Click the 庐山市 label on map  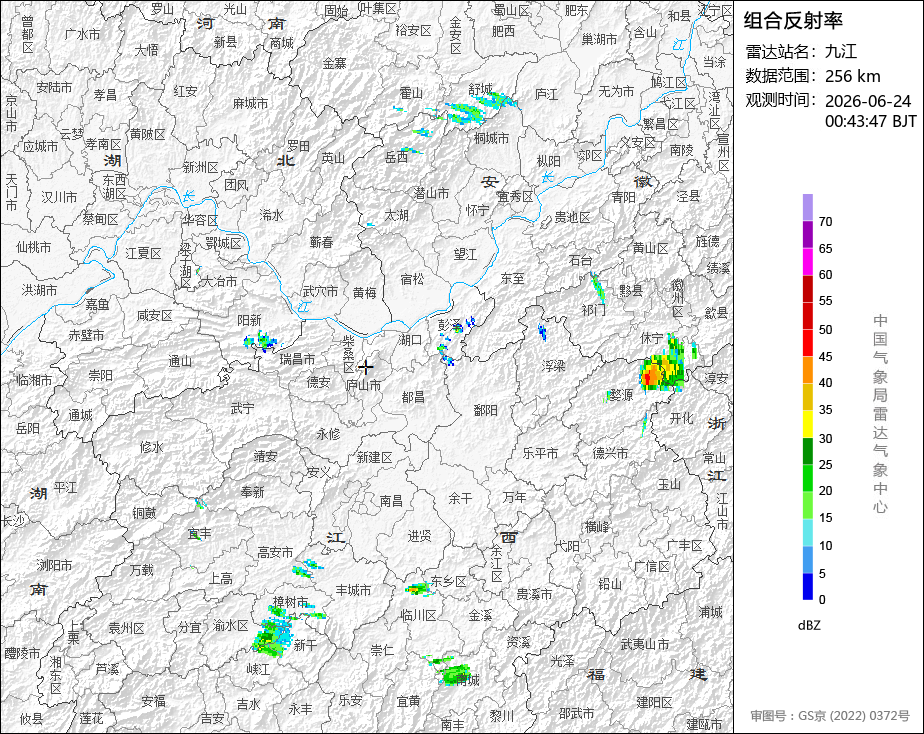click(363, 385)
